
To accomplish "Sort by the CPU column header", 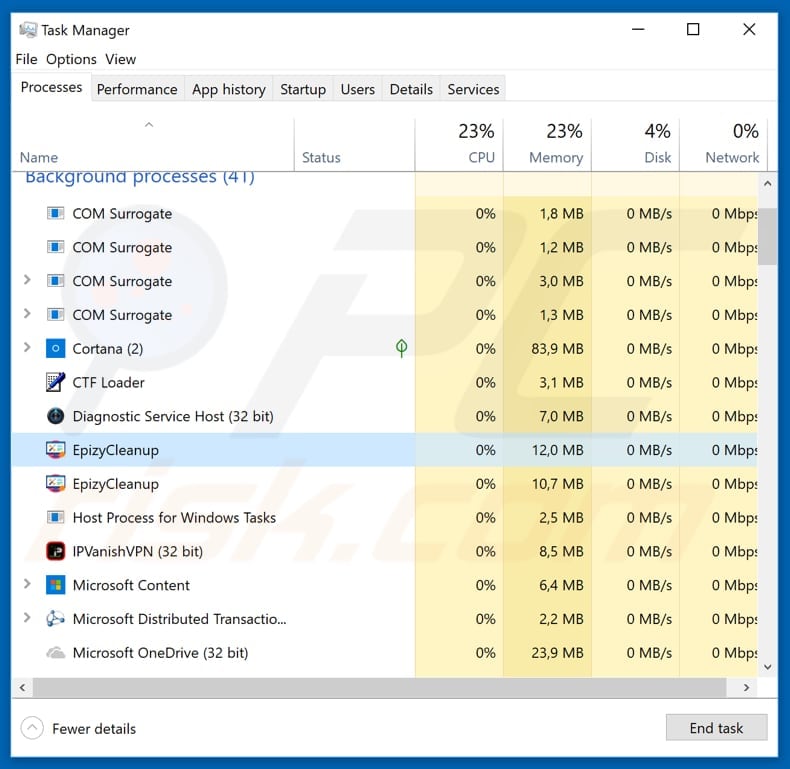I will tap(459, 145).
